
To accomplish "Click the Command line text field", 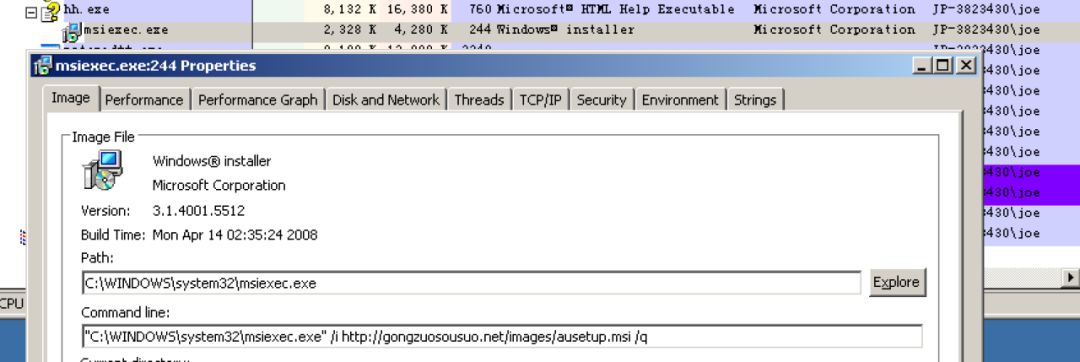I will tap(501, 337).
